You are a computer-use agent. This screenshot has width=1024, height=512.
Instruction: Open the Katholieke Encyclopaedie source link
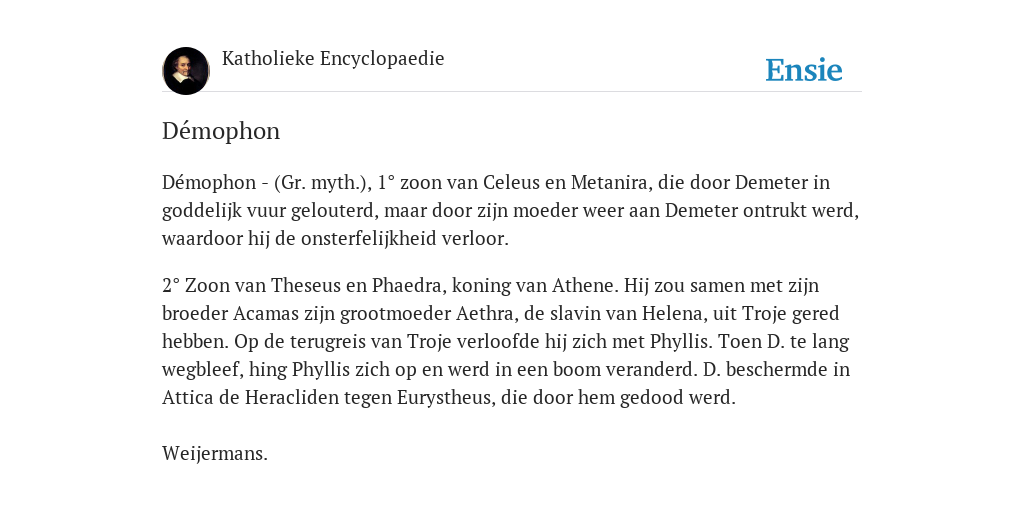(x=333, y=58)
